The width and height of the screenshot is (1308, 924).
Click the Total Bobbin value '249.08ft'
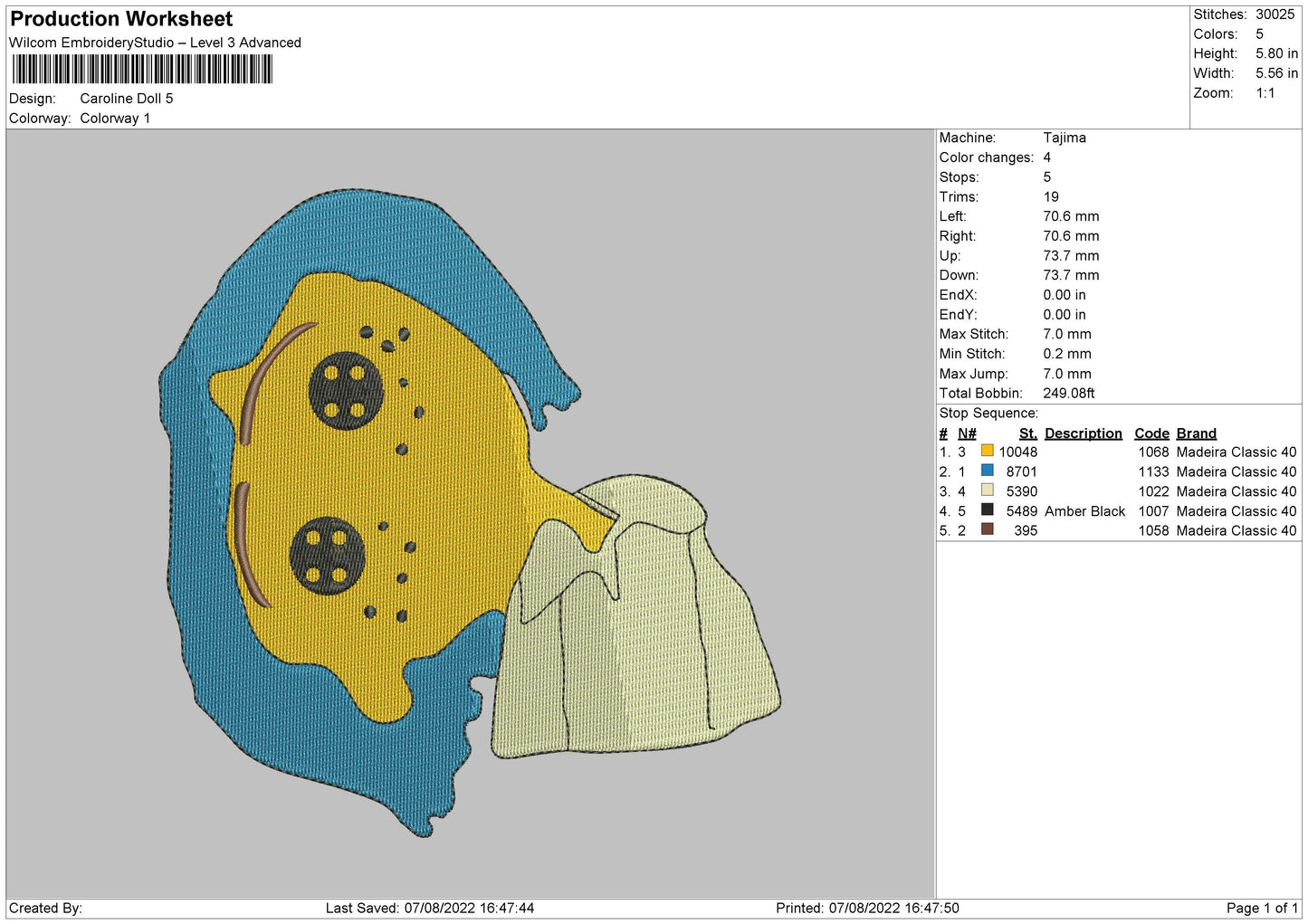pos(1069,394)
